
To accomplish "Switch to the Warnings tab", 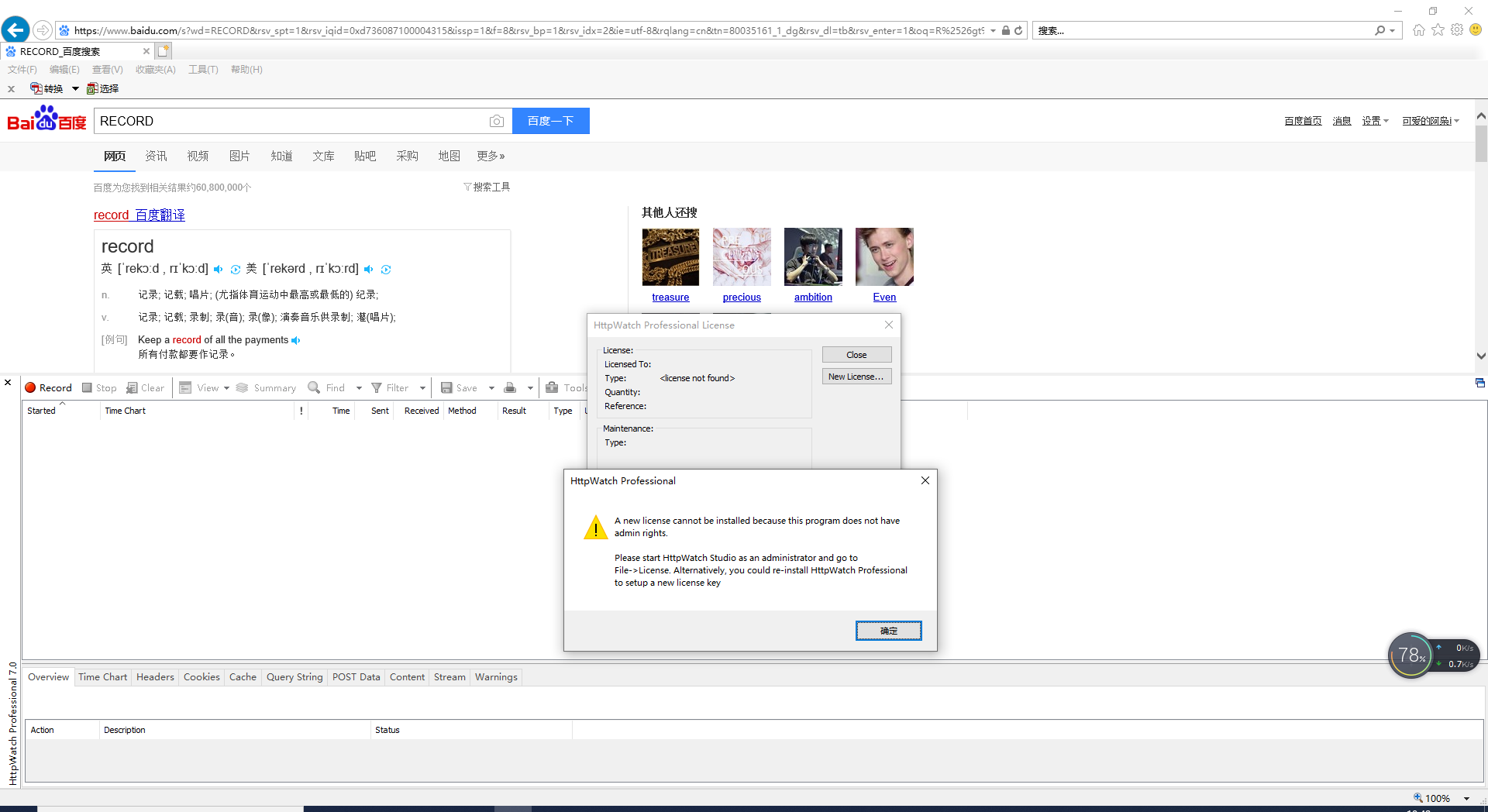I will point(496,677).
